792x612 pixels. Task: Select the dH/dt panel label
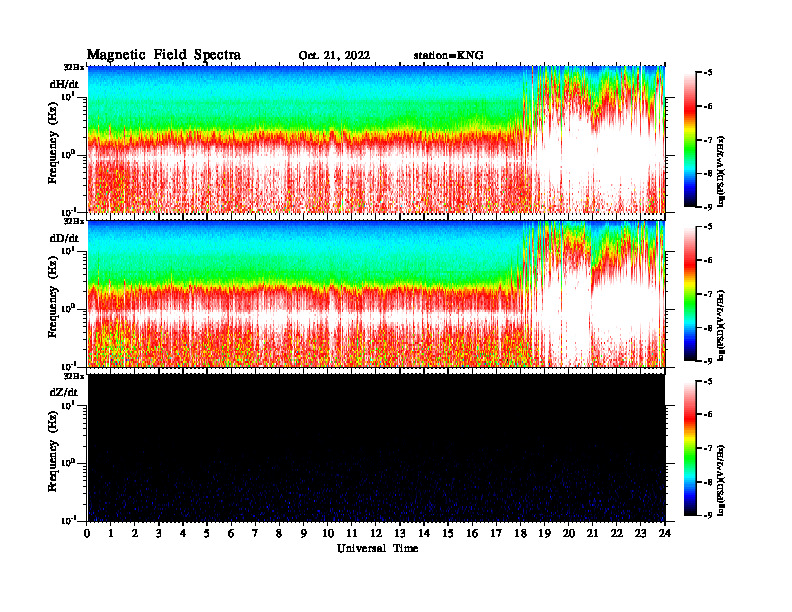click(x=64, y=84)
